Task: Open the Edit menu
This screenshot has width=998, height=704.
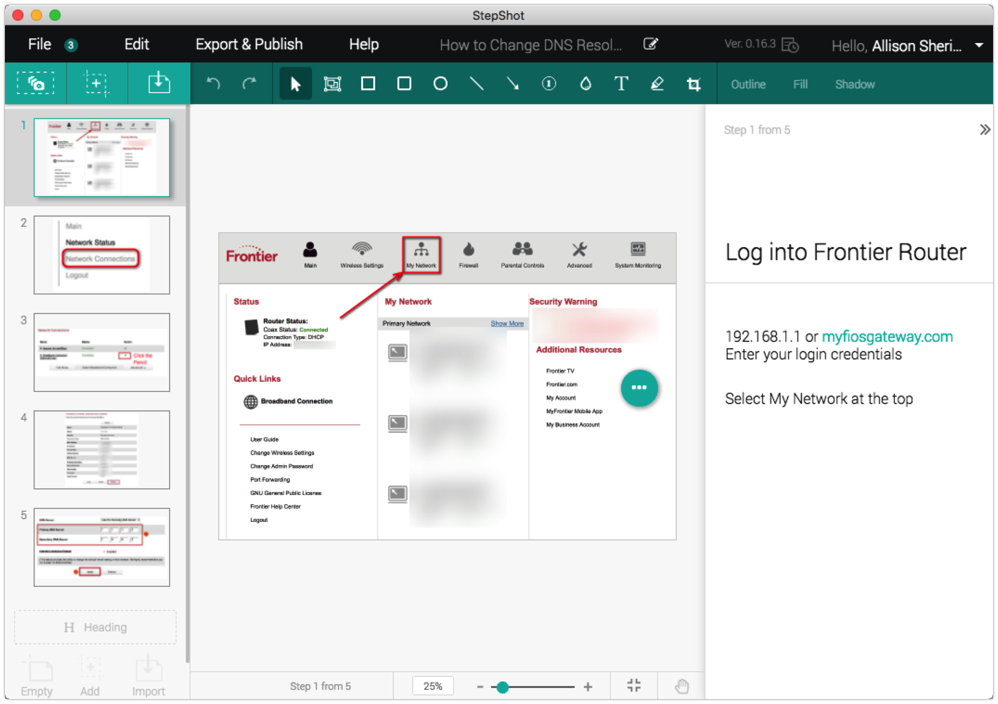Action: 137,44
